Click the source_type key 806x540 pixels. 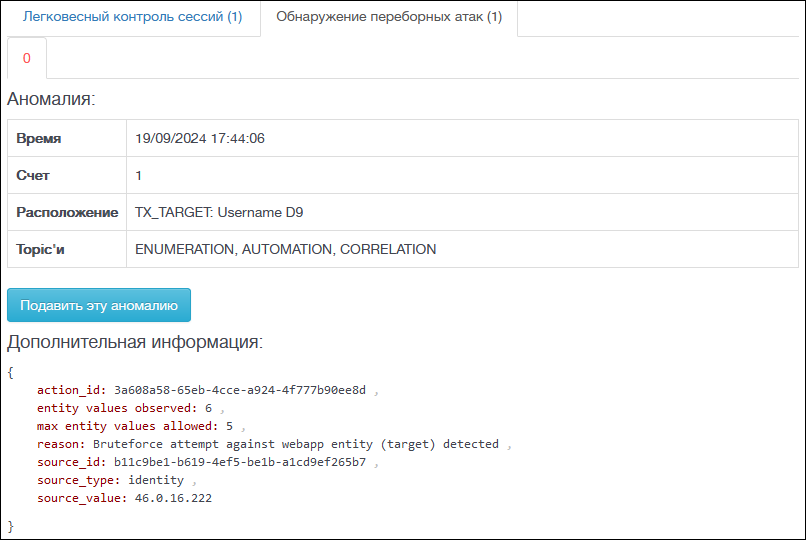coord(79,480)
